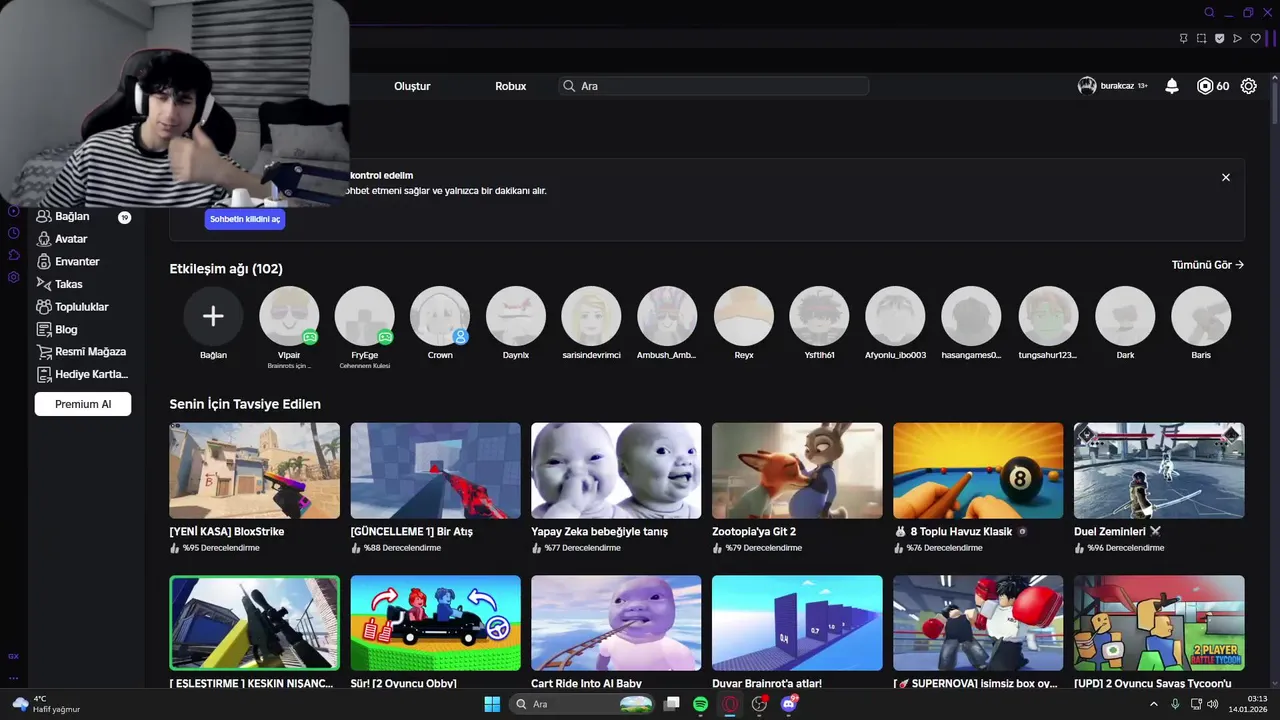Show hidden system tray icons
1280x720 pixels.
(1154, 704)
